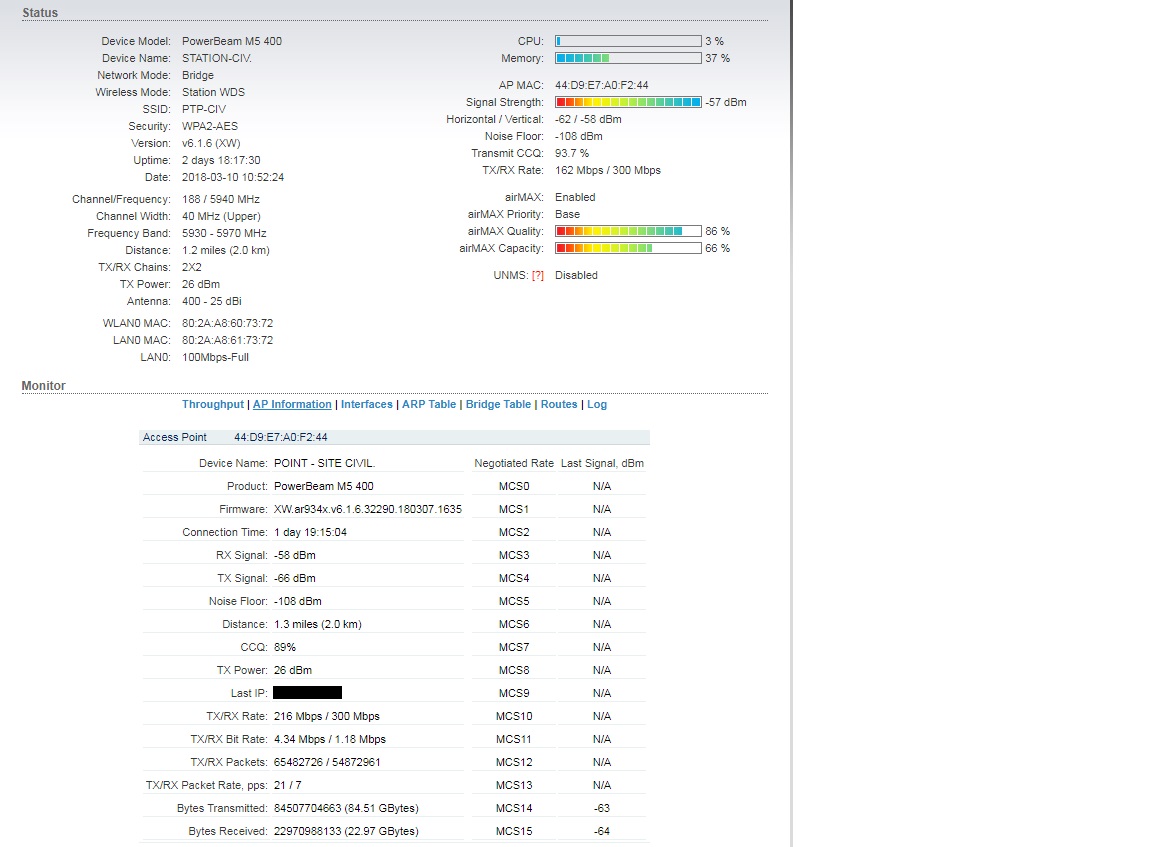Select Version value v6.1.6 (XW)
The width and height of the screenshot is (1152, 847).
[x=211, y=143]
